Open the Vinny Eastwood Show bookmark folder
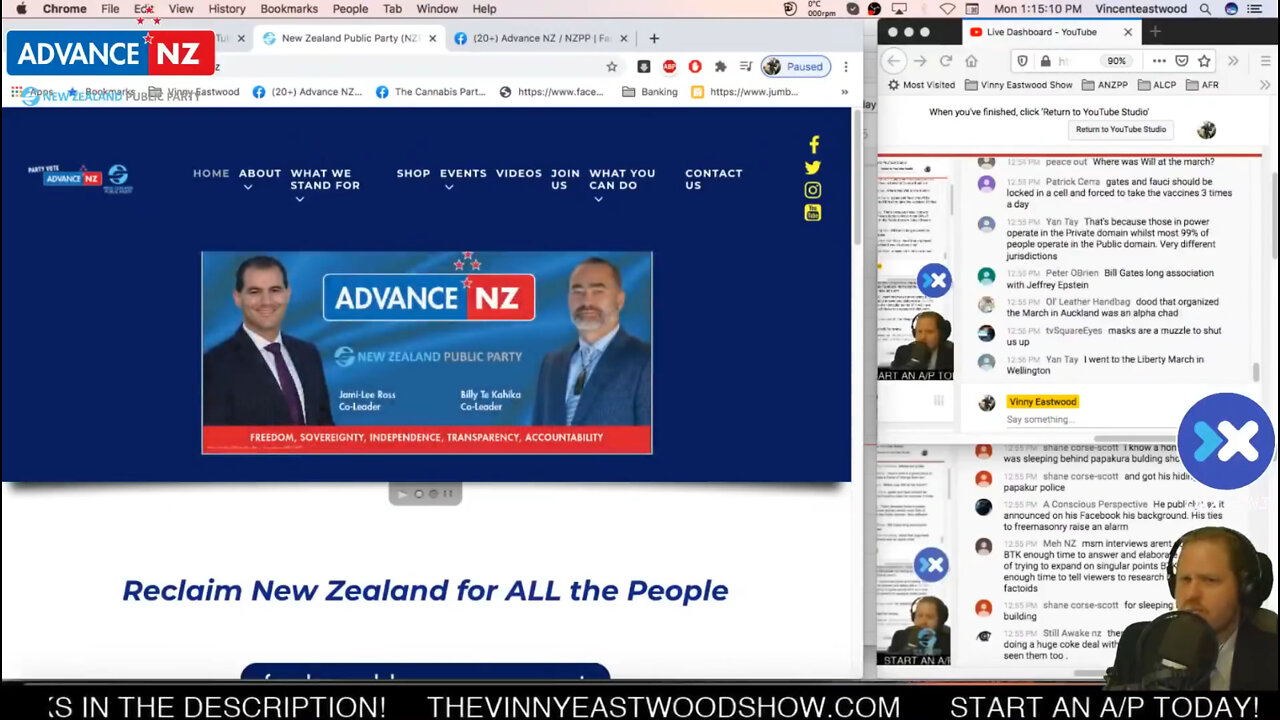1280x720 pixels. coord(1019,85)
